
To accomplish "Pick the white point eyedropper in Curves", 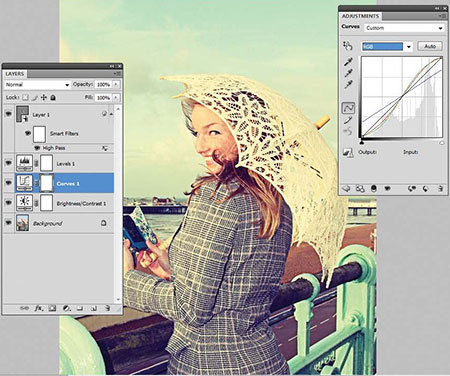I will click(x=348, y=85).
